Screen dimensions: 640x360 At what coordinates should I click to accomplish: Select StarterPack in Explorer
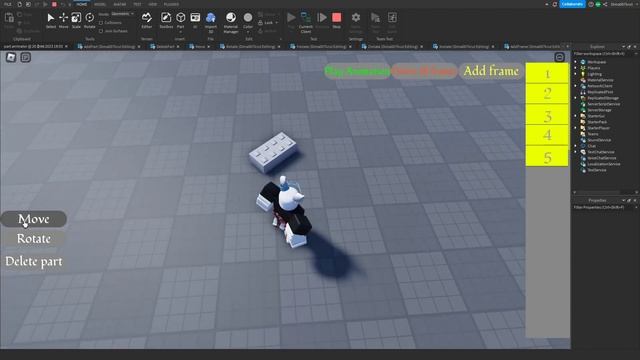coord(597,122)
